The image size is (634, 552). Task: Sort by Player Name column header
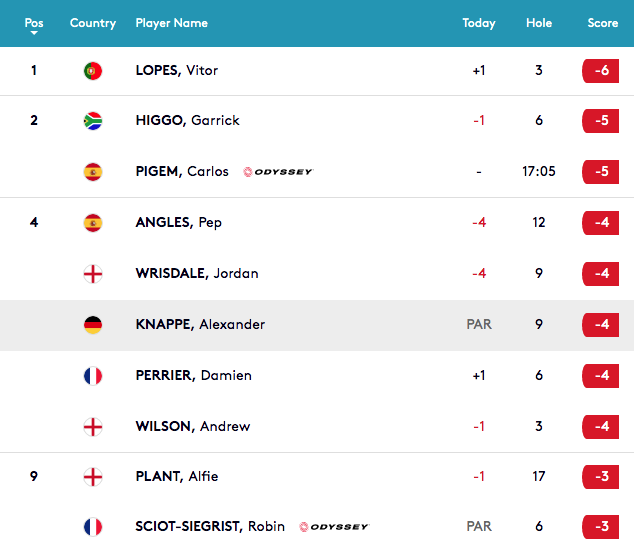(x=171, y=23)
